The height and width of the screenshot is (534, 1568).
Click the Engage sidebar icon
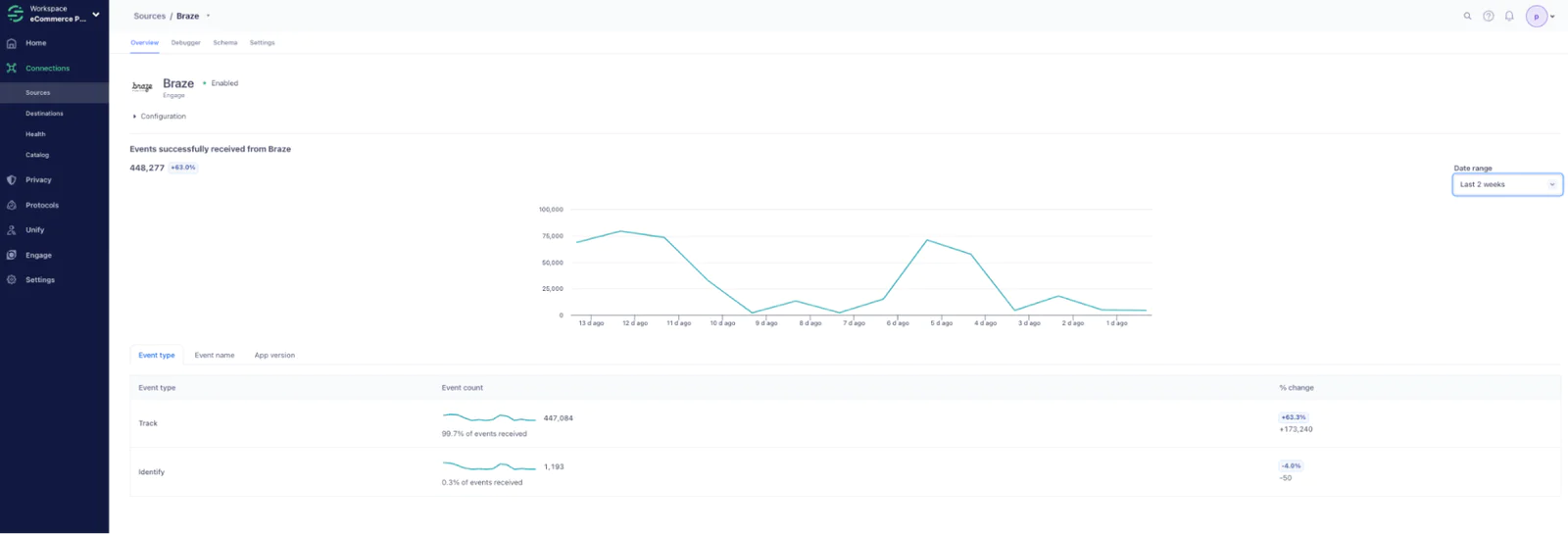(12, 255)
